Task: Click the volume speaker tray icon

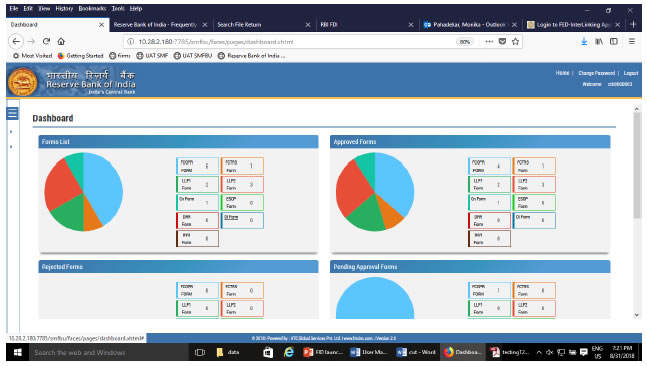Action: (x=549, y=352)
